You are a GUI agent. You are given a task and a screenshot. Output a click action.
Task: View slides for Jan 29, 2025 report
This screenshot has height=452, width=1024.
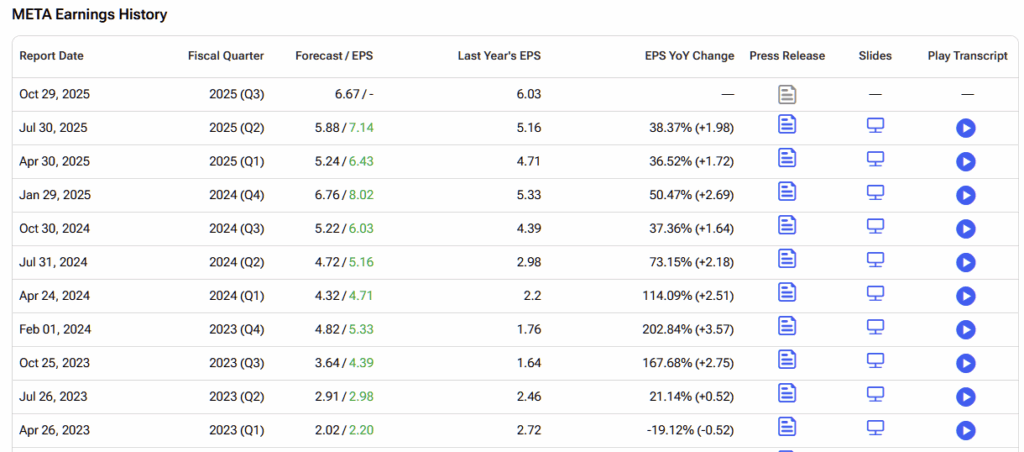[875, 193]
